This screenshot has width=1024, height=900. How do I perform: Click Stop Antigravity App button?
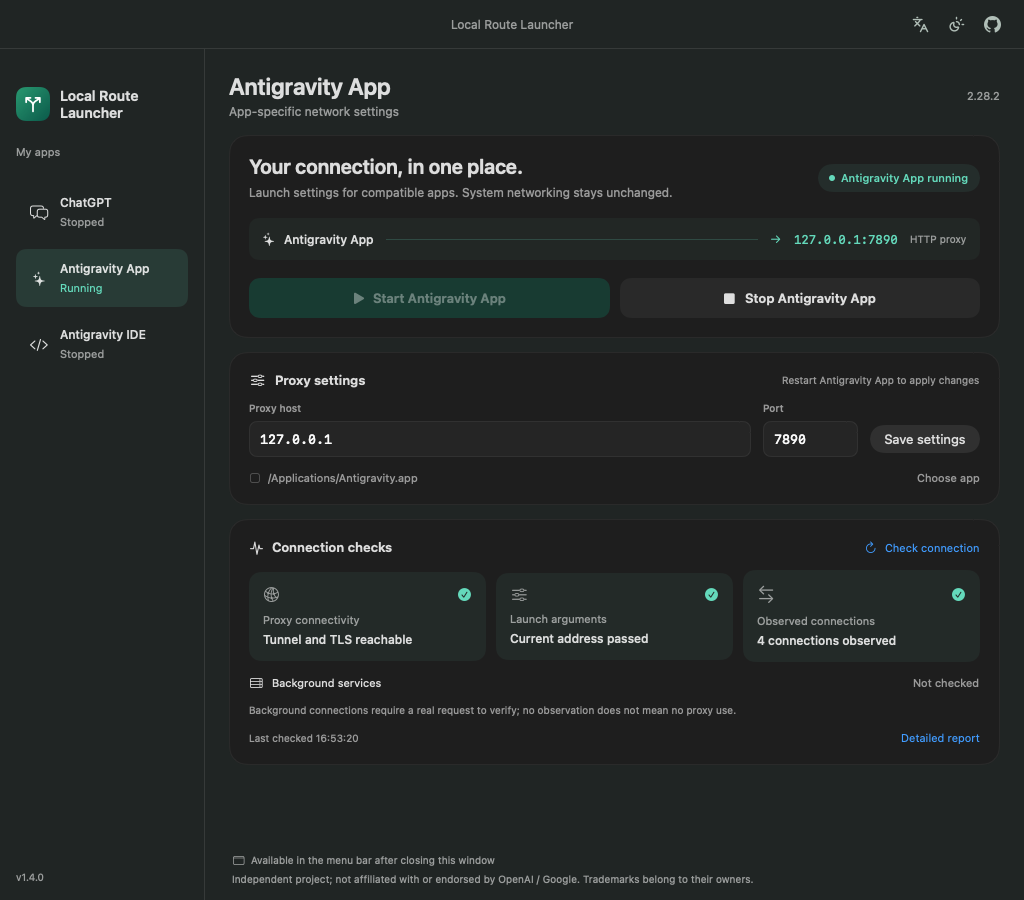tap(799, 298)
